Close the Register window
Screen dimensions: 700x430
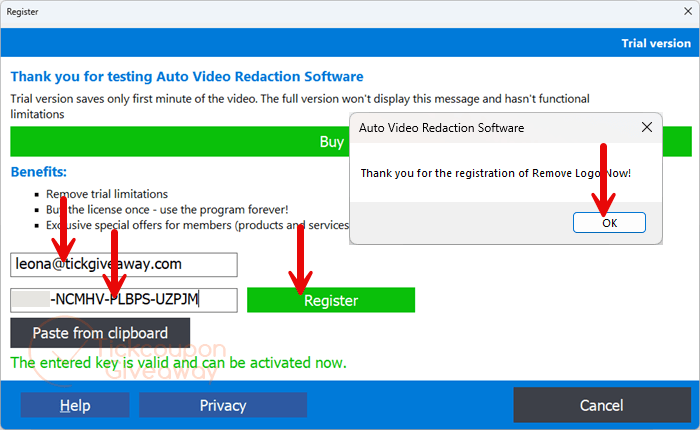click(x=688, y=11)
